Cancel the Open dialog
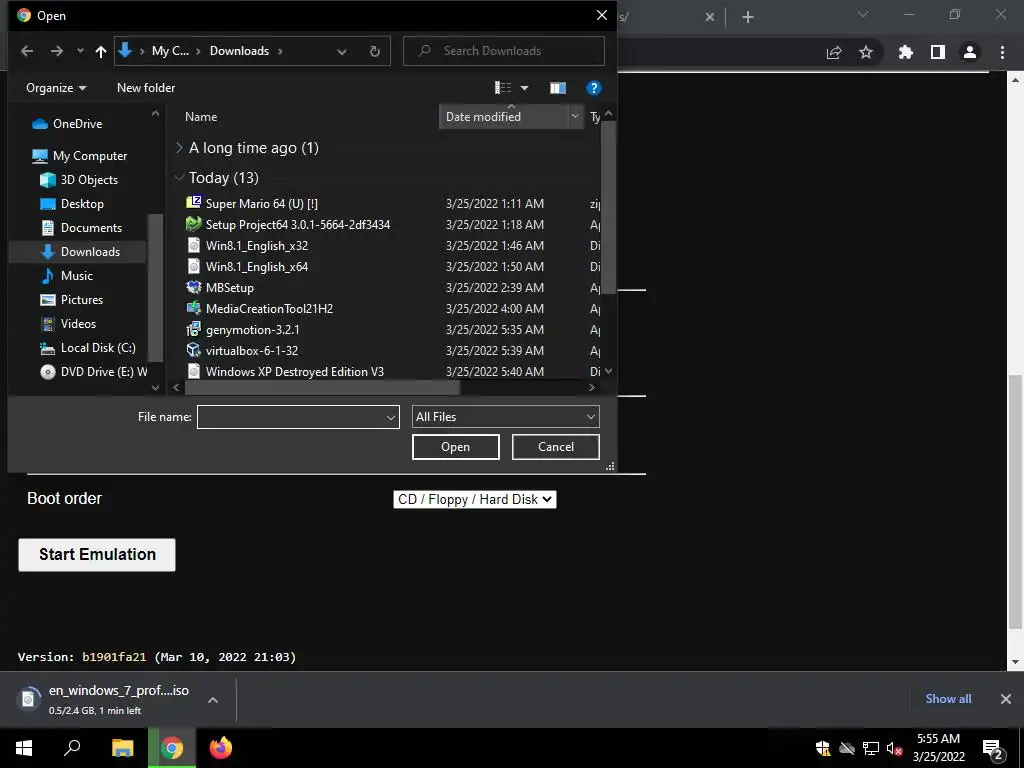 (x=556, y=447)
